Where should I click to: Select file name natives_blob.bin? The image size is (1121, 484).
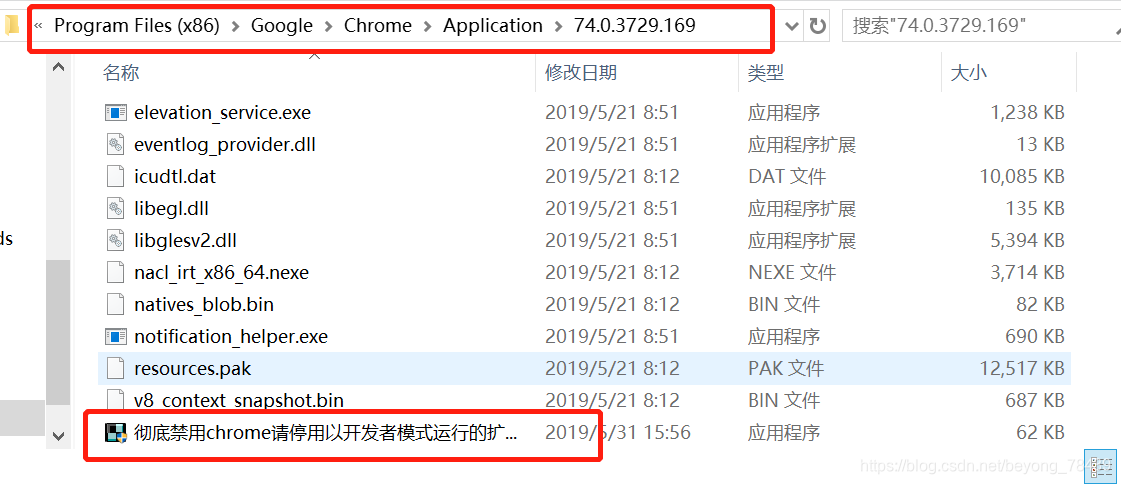[204, 305]
